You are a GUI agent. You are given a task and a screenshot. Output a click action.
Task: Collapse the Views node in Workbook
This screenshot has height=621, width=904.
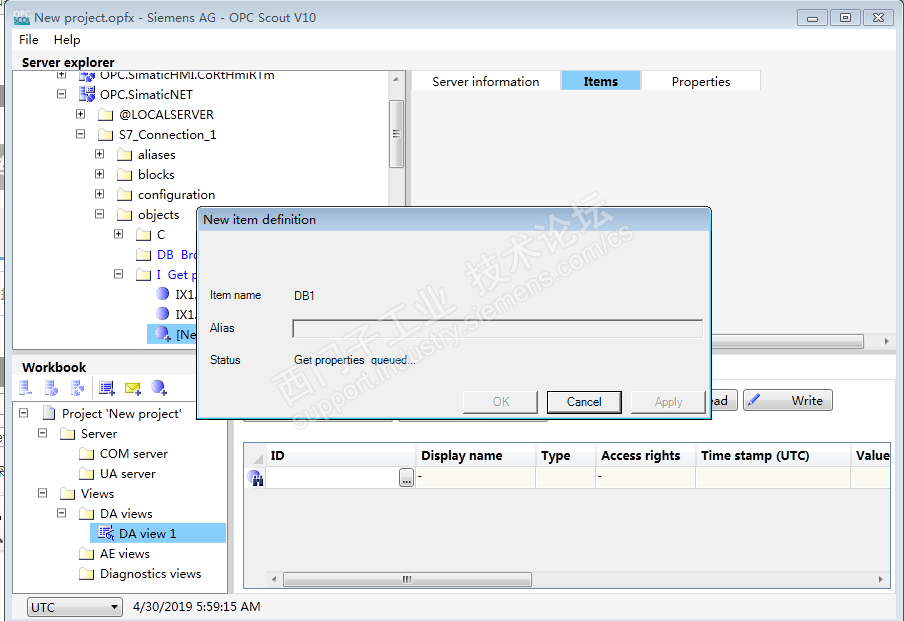click(x=43, y=493)
